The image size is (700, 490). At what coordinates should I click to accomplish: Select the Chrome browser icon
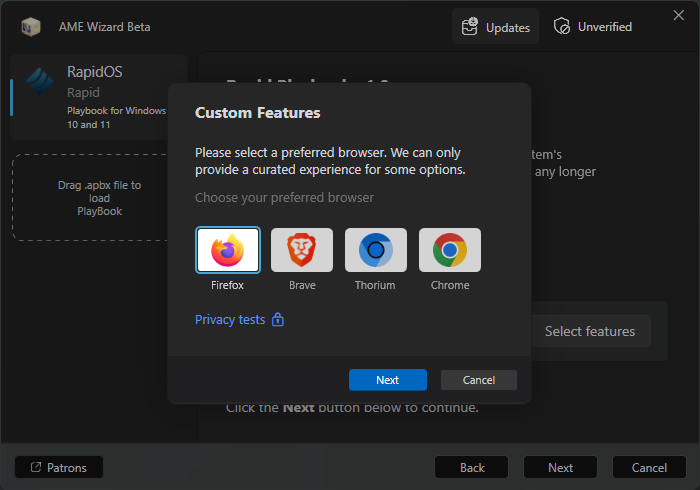click(450, 250)
